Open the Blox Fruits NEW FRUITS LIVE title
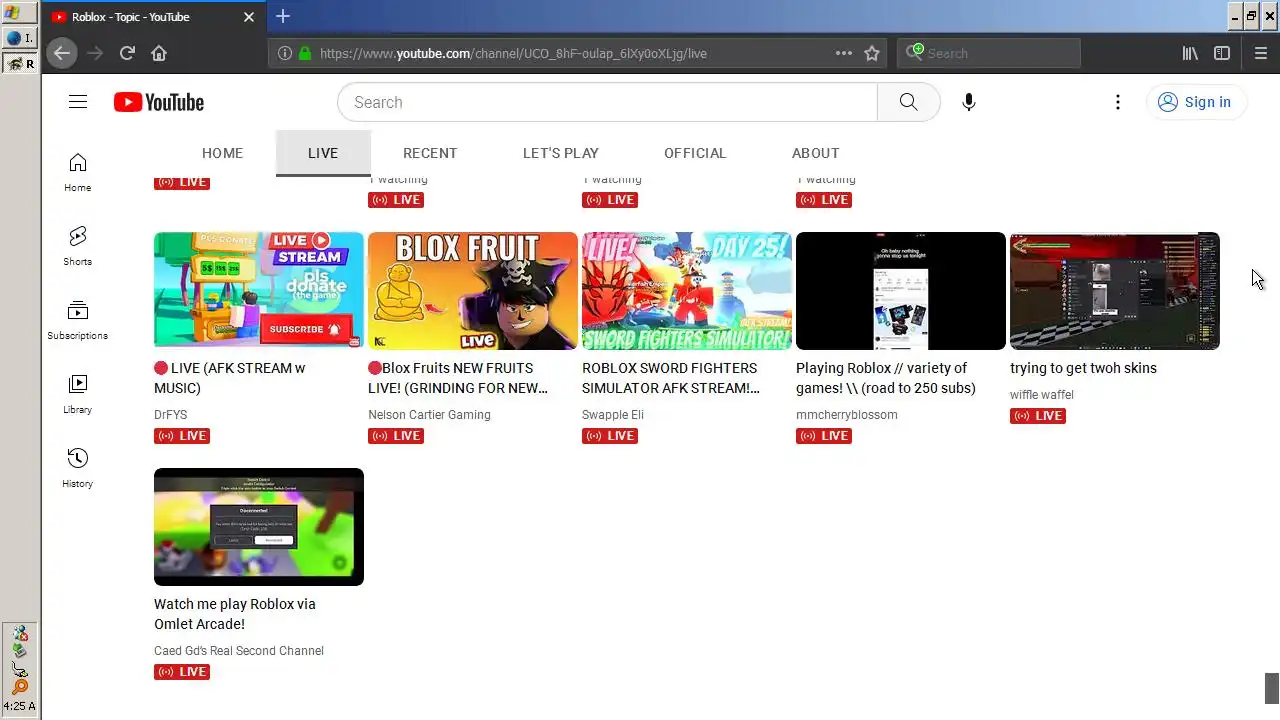Viewport: 1280px width, 720px height. 458,378
